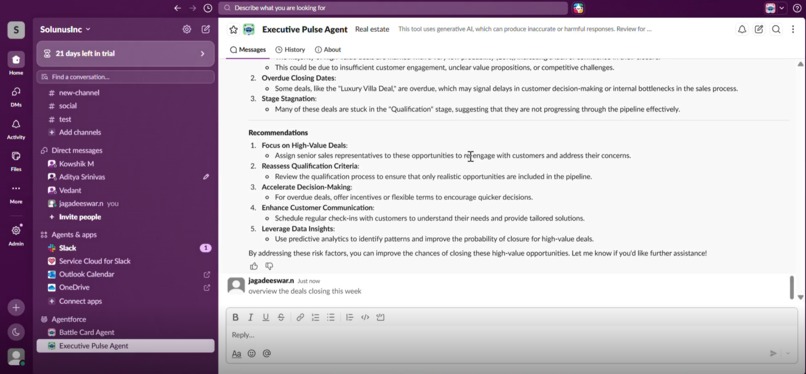The height and width of the screenshot is (374, 806).
Task: Send the message with the send arrow
Action: click(773, 353)
